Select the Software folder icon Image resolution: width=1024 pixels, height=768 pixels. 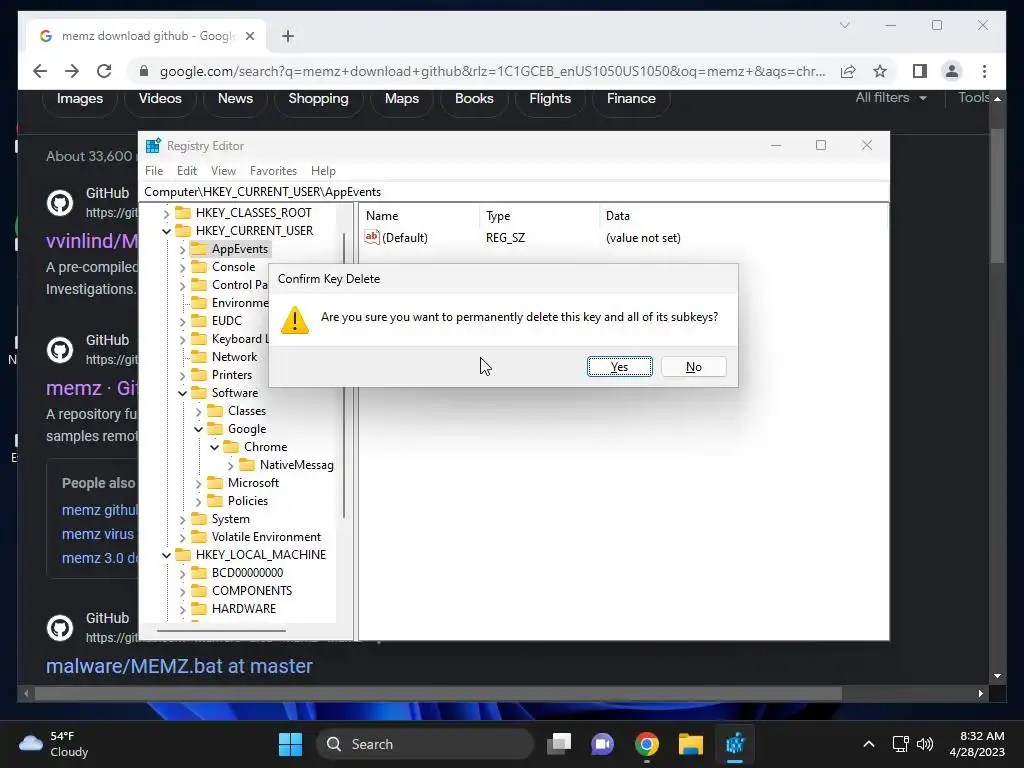click(199, 392)
